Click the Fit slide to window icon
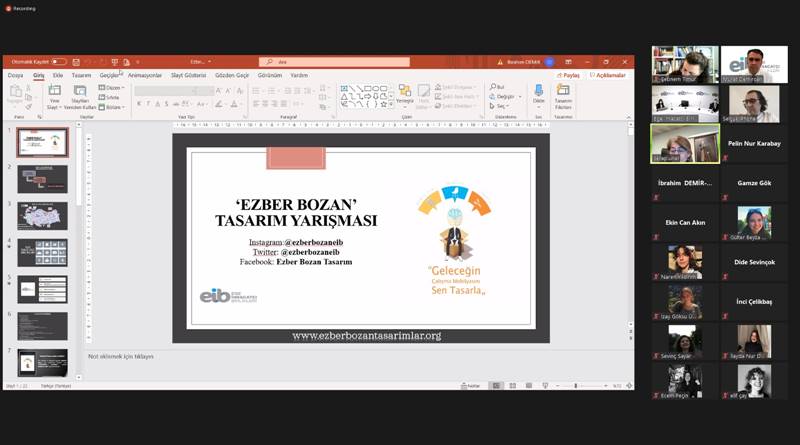 pos(629,386)
